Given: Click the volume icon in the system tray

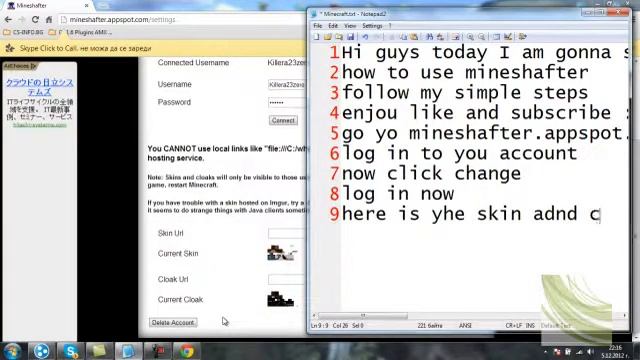Looking at the screenshot, I should [x=591, y=351].
